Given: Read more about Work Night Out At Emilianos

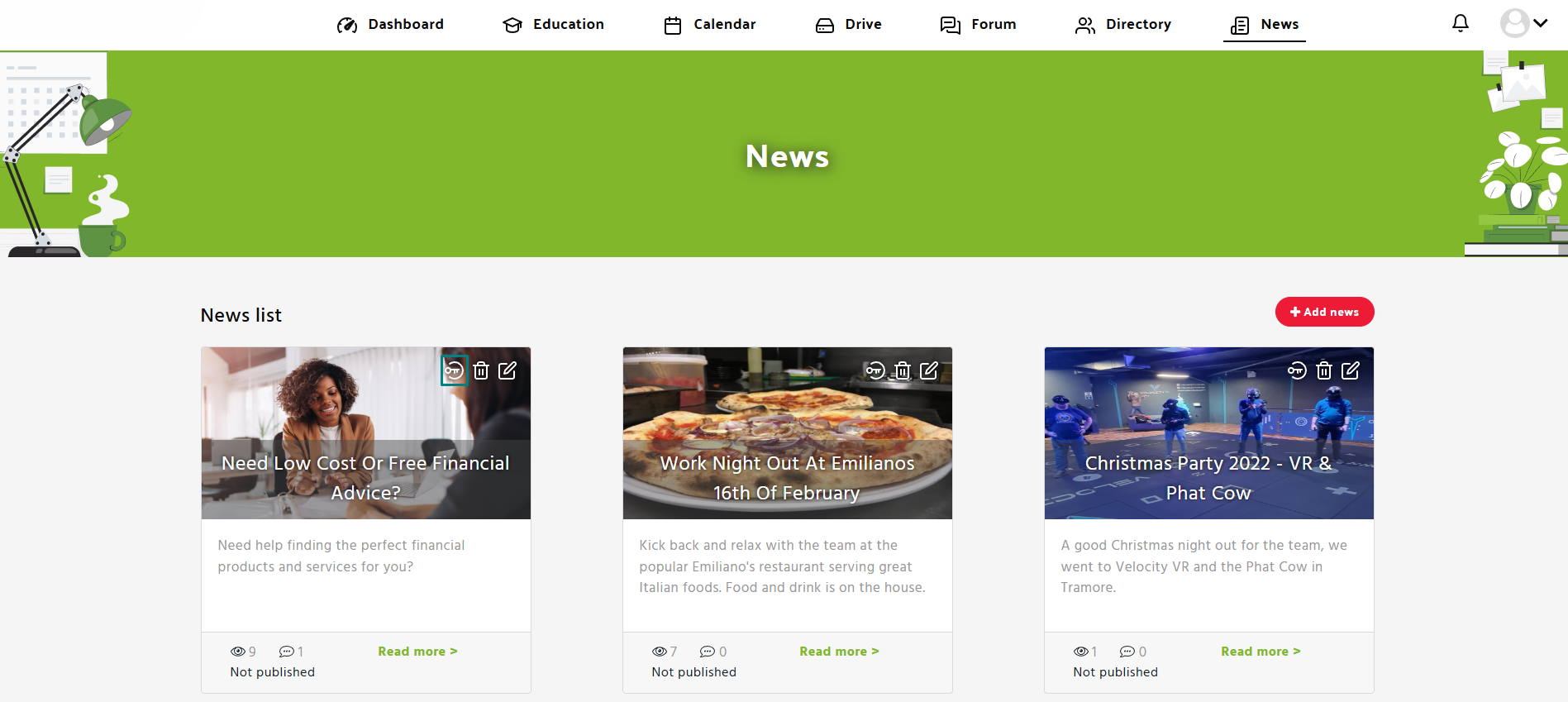Looking at the screenshot, I should coord(839,652).
